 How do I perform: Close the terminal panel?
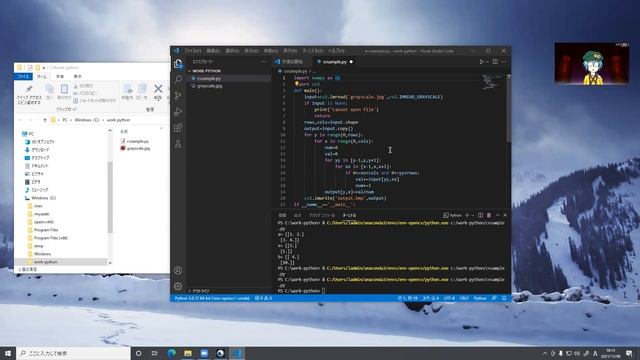coord(505,215)
